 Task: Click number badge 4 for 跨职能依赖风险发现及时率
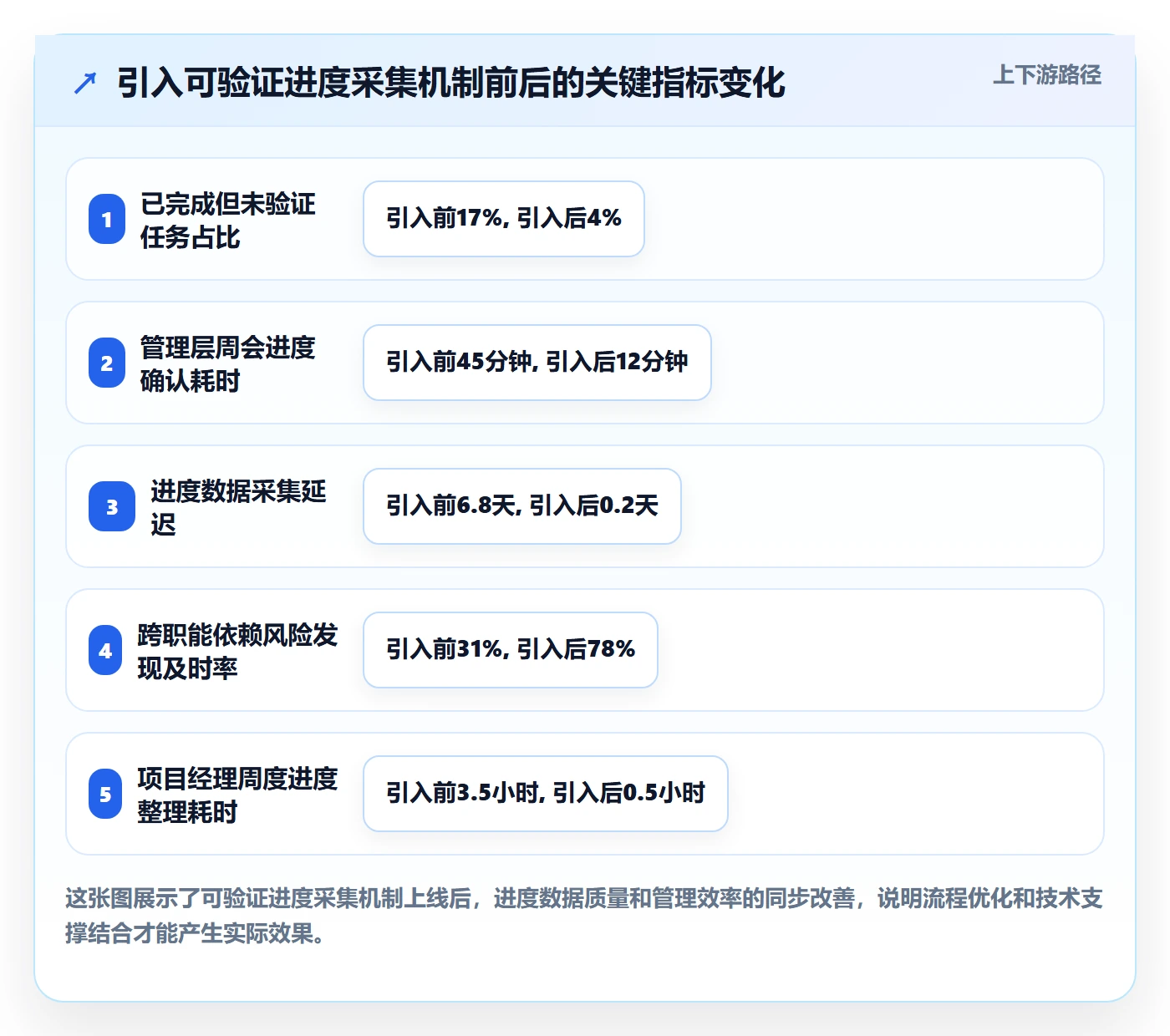tap(105, 650)
